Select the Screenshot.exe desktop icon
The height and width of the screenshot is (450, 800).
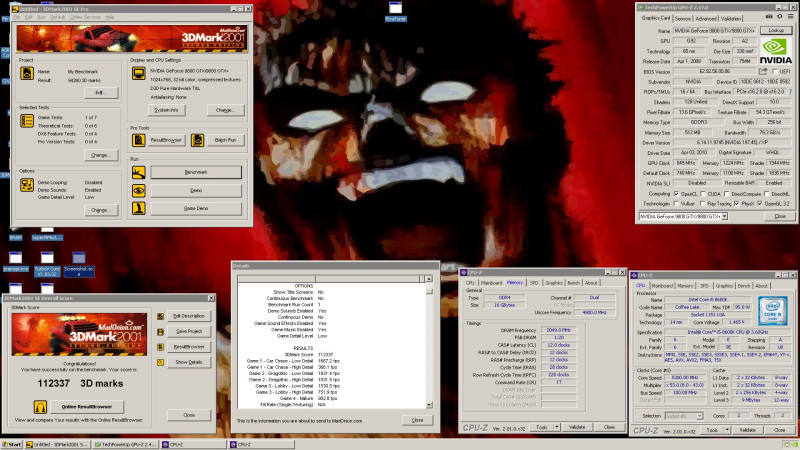79,264
